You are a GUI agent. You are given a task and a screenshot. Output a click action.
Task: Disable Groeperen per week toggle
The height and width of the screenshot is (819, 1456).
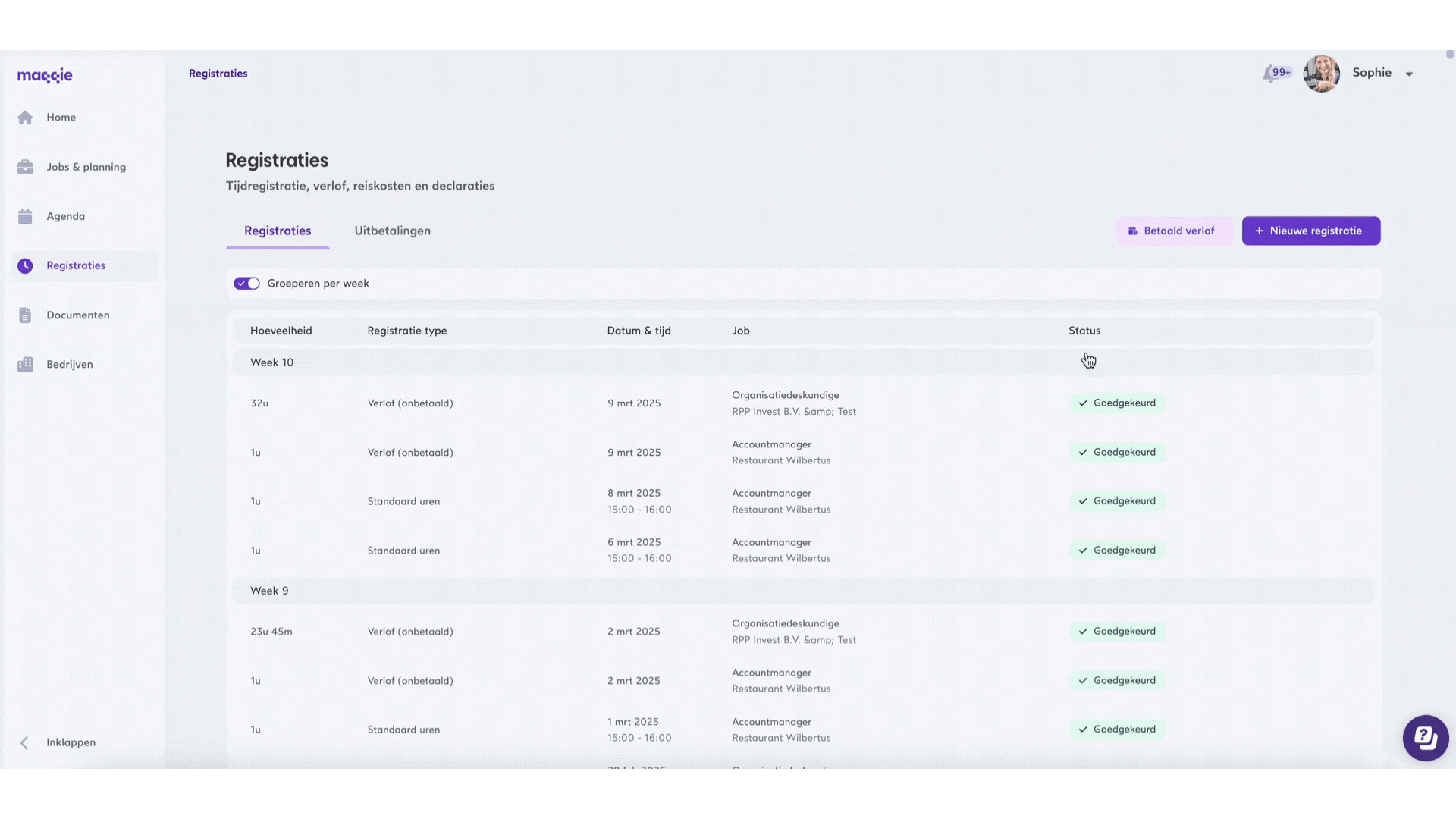click(246, 284)
